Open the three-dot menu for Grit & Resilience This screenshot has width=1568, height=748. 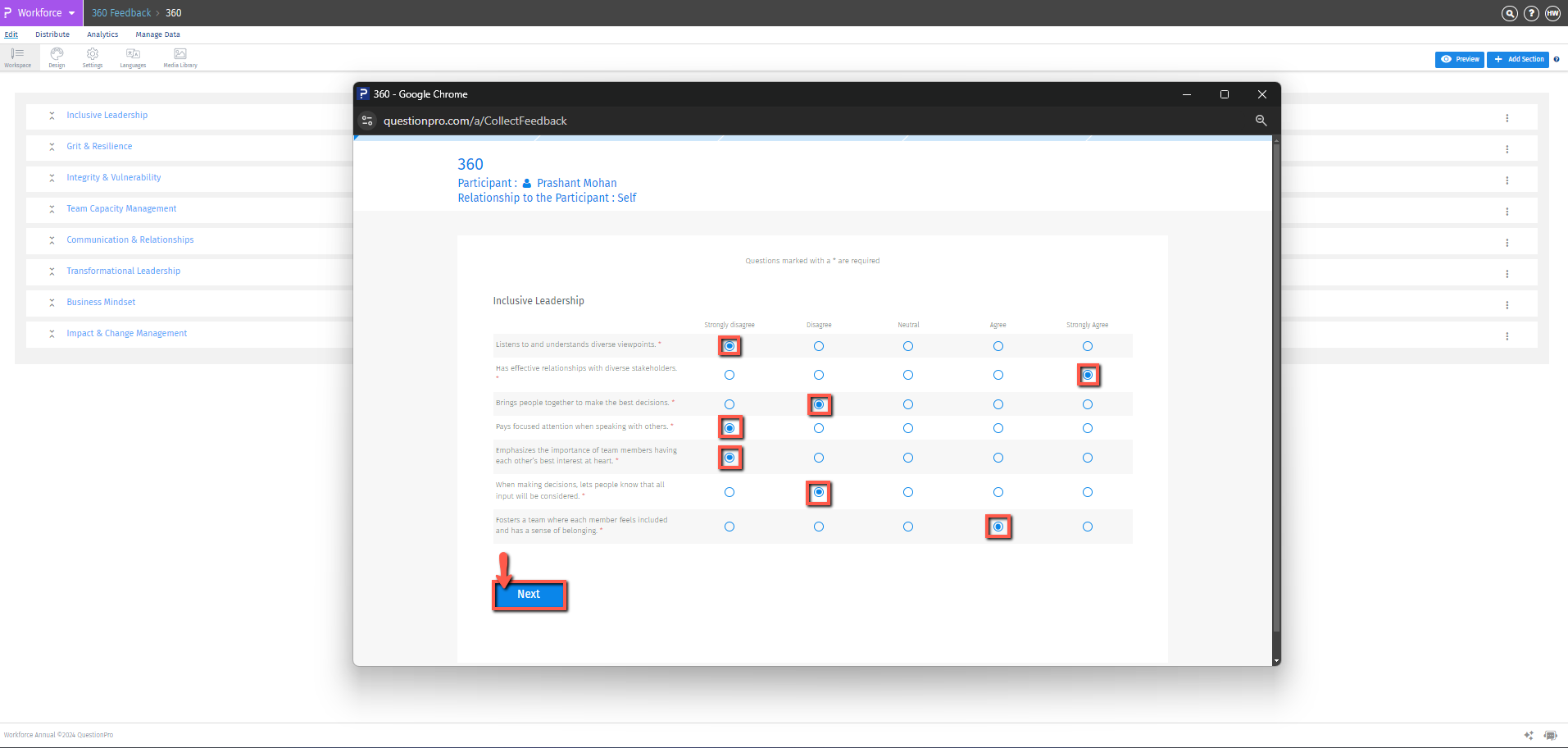pos(1507,149)
